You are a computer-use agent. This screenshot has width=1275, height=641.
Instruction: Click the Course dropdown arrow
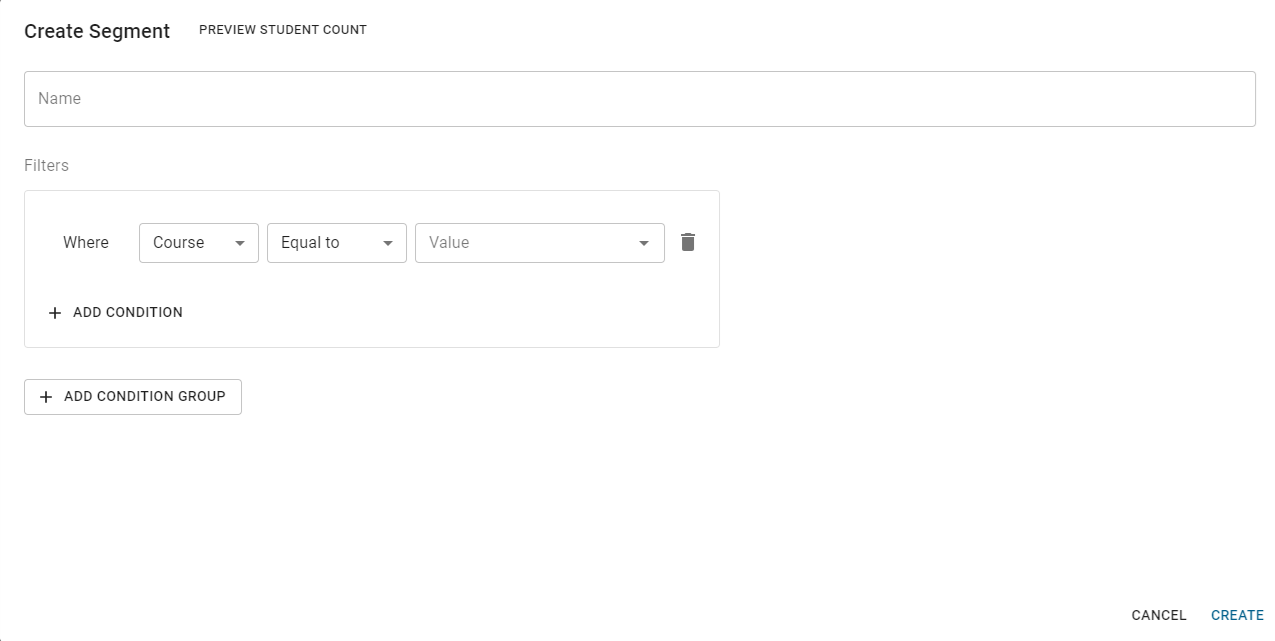240,243
